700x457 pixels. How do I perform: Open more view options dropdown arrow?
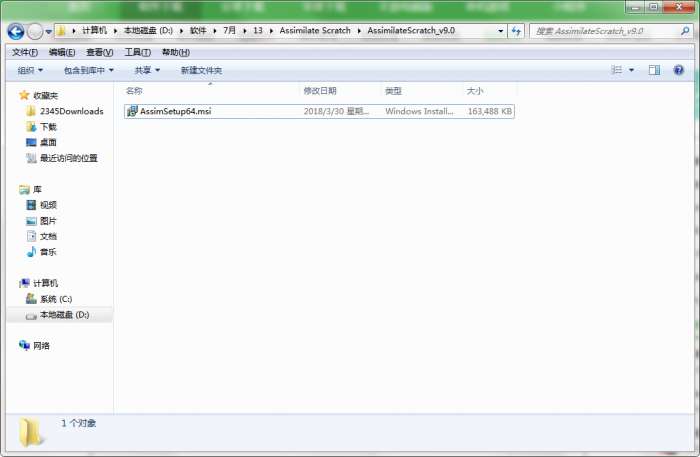point(631,70)
